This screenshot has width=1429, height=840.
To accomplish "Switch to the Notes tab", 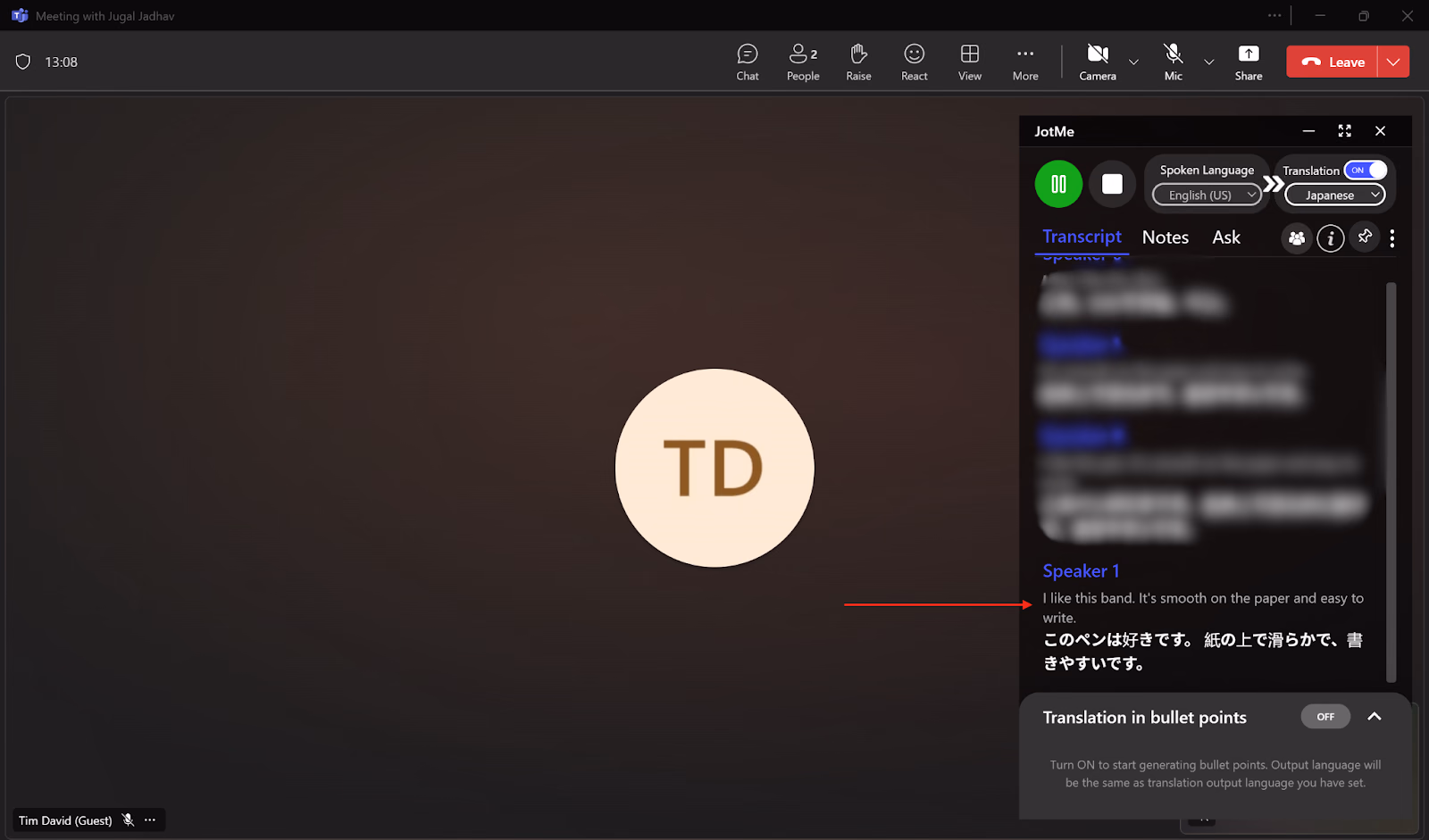I will pos(1165,237).
